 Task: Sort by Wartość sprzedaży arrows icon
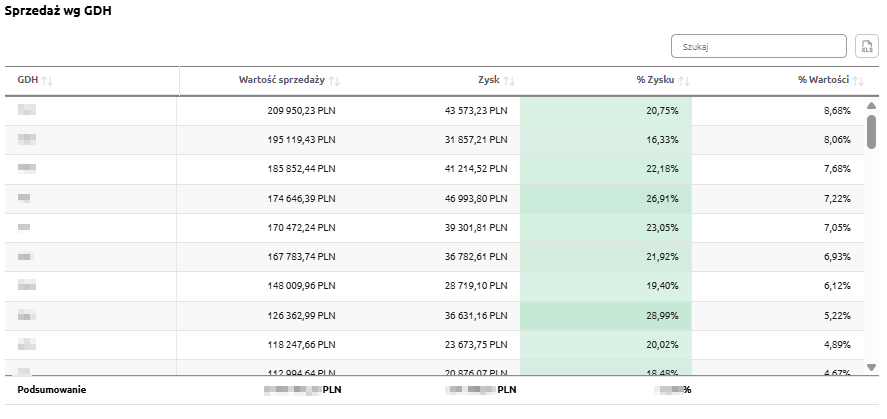(x=334, y=80)
